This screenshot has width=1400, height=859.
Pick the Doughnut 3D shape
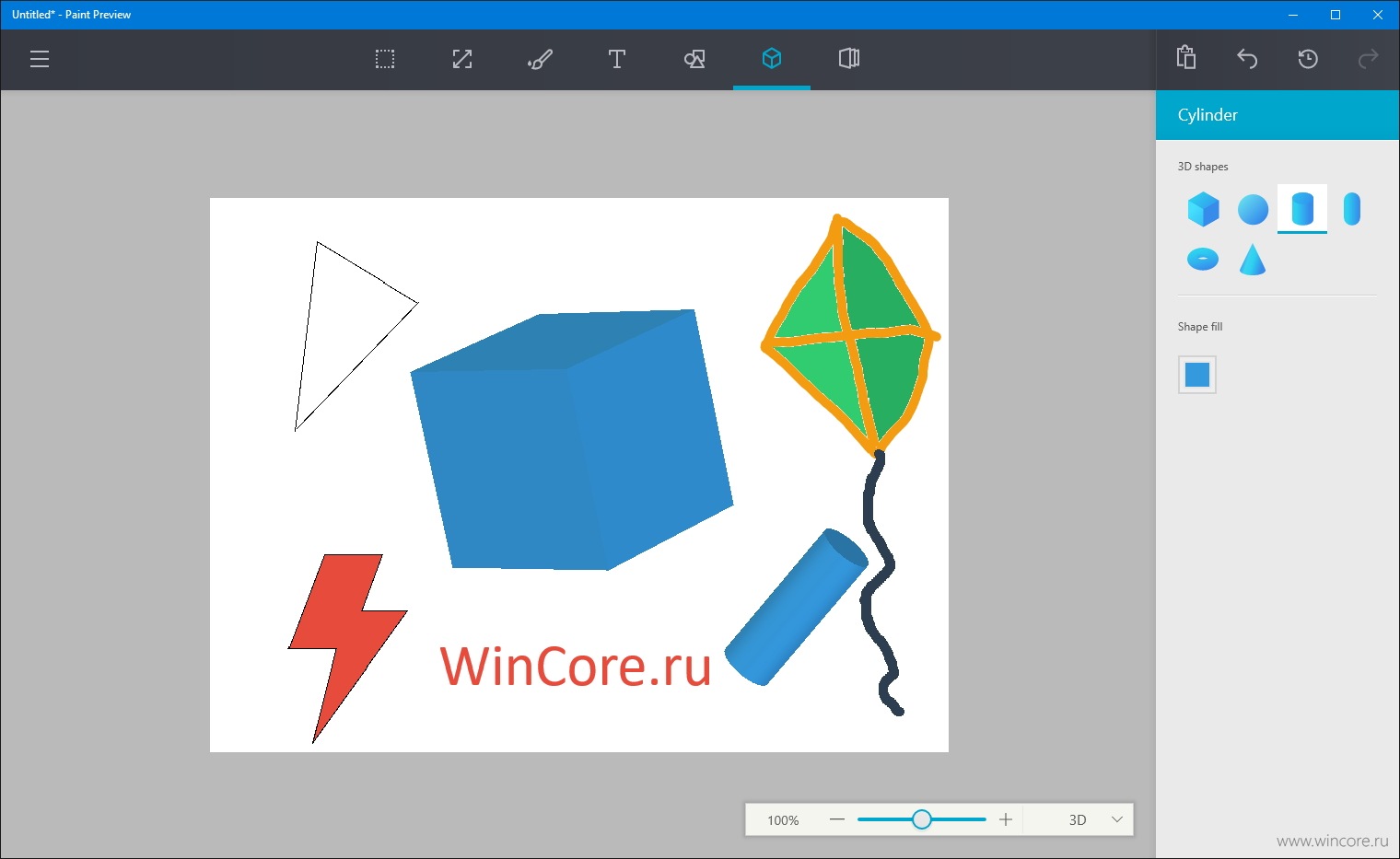point(1203,259)
